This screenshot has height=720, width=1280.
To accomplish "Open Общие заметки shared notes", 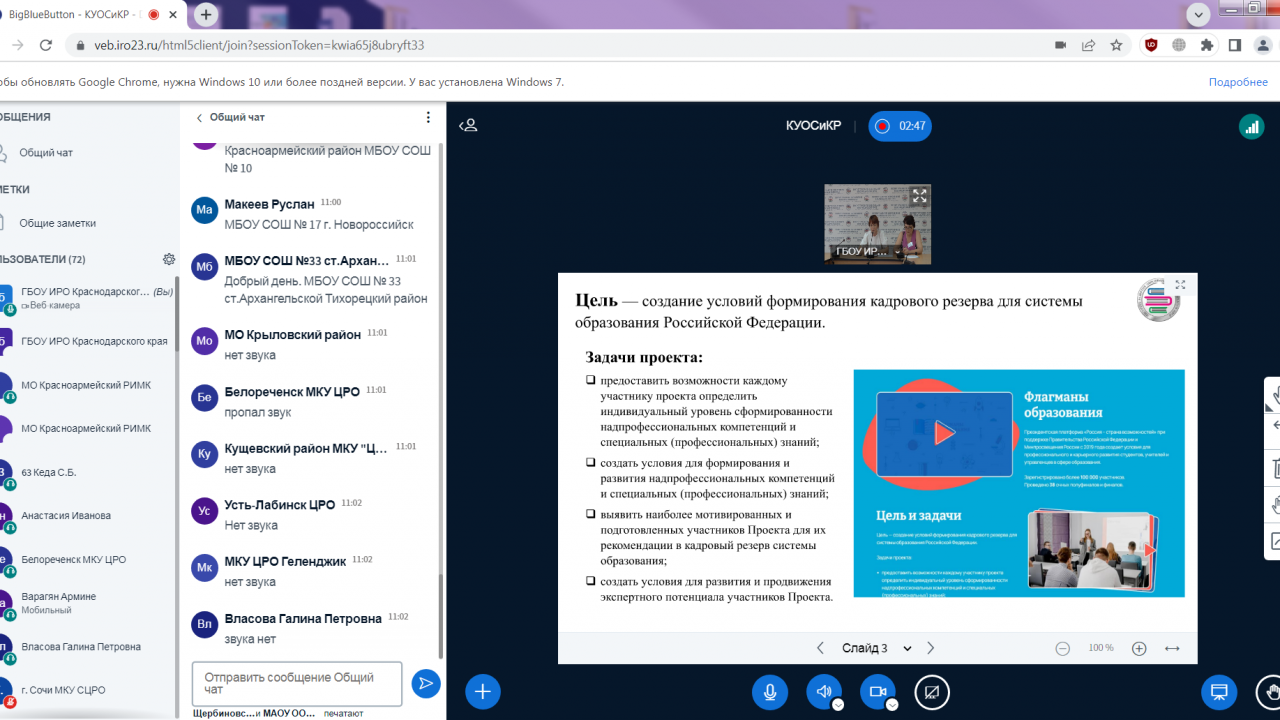I will 58,223.
